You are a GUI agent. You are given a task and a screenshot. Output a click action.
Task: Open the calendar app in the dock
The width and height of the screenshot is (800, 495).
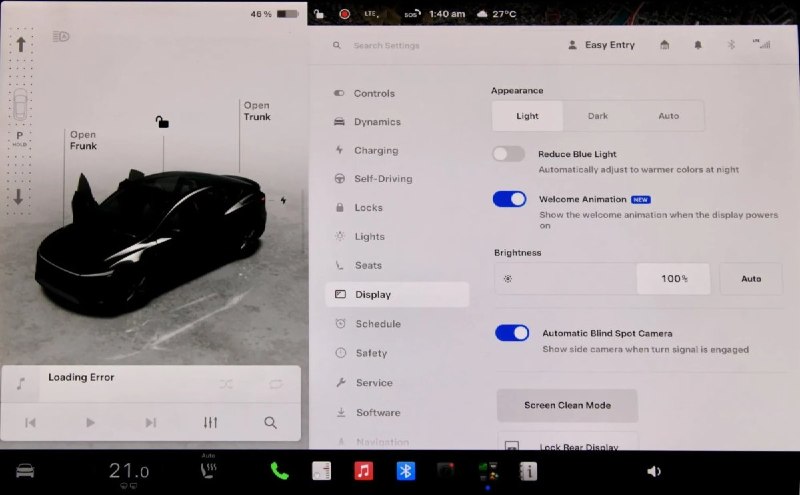point(321,471)
